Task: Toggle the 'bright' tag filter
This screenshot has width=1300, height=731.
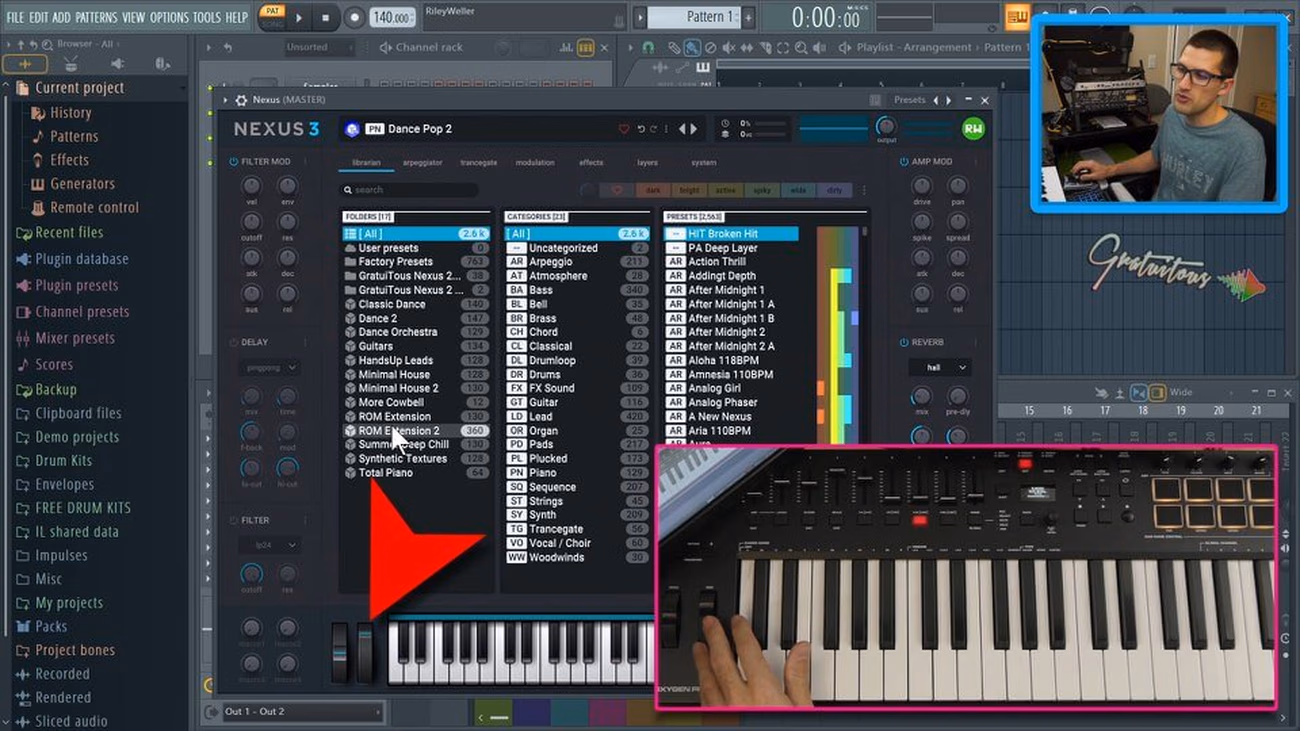Action: click(689, 190)
